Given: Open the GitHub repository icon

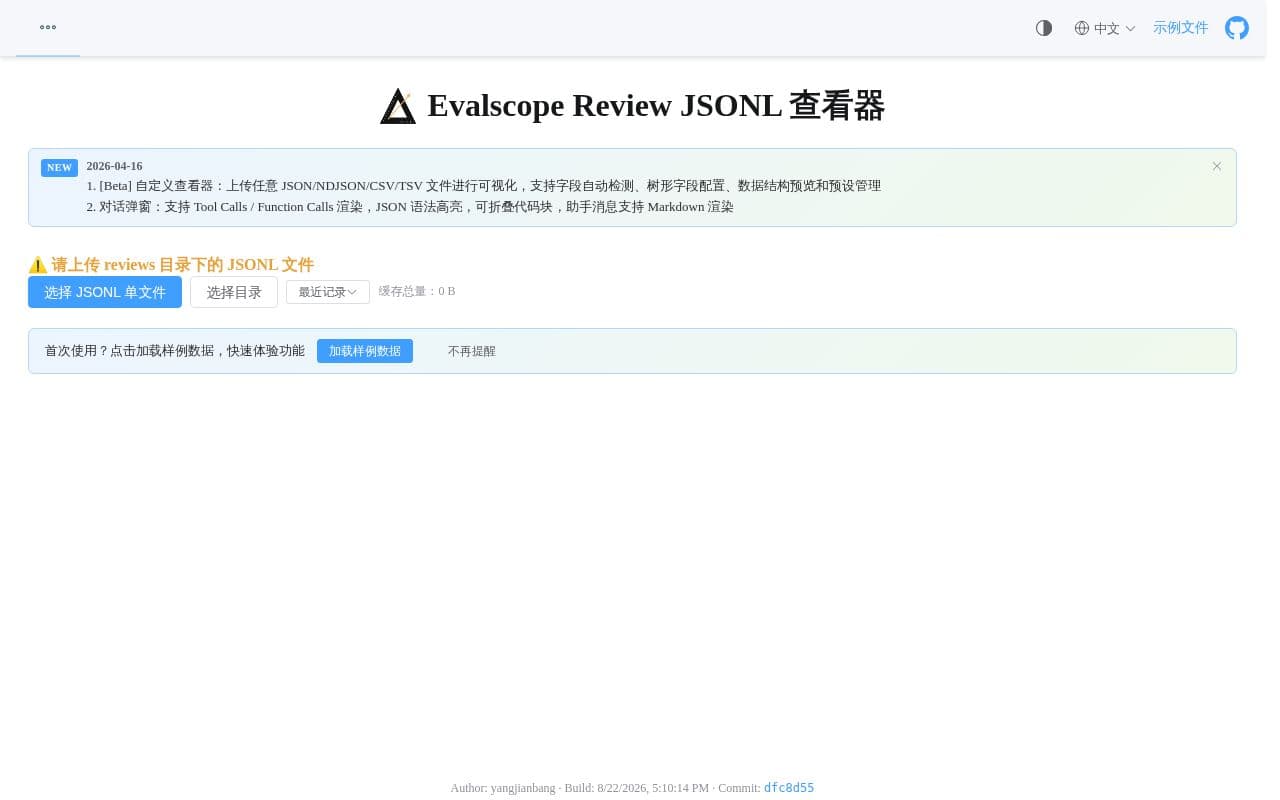Looking at the screenshot, I should [1237, 28].
